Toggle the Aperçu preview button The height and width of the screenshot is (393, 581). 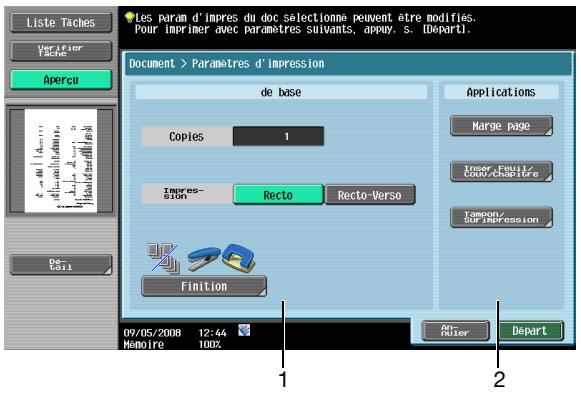tap(61, 80)
